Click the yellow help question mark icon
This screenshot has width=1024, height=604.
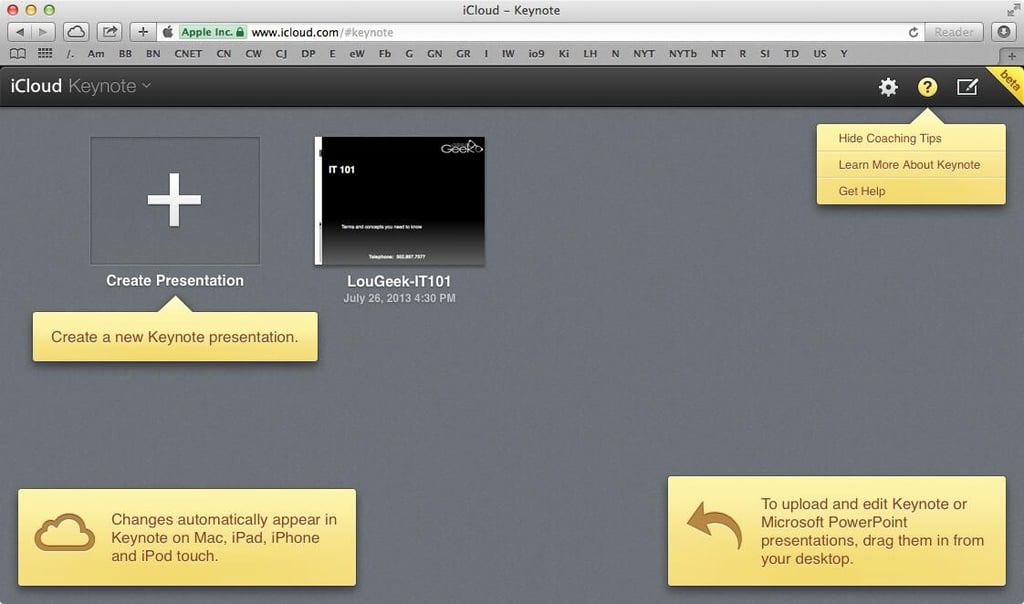tap(927, 87)
